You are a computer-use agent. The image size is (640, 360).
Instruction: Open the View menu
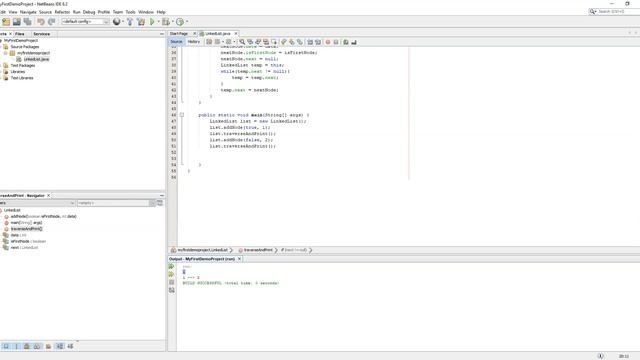pyautogui.click(x=13, y=12)
